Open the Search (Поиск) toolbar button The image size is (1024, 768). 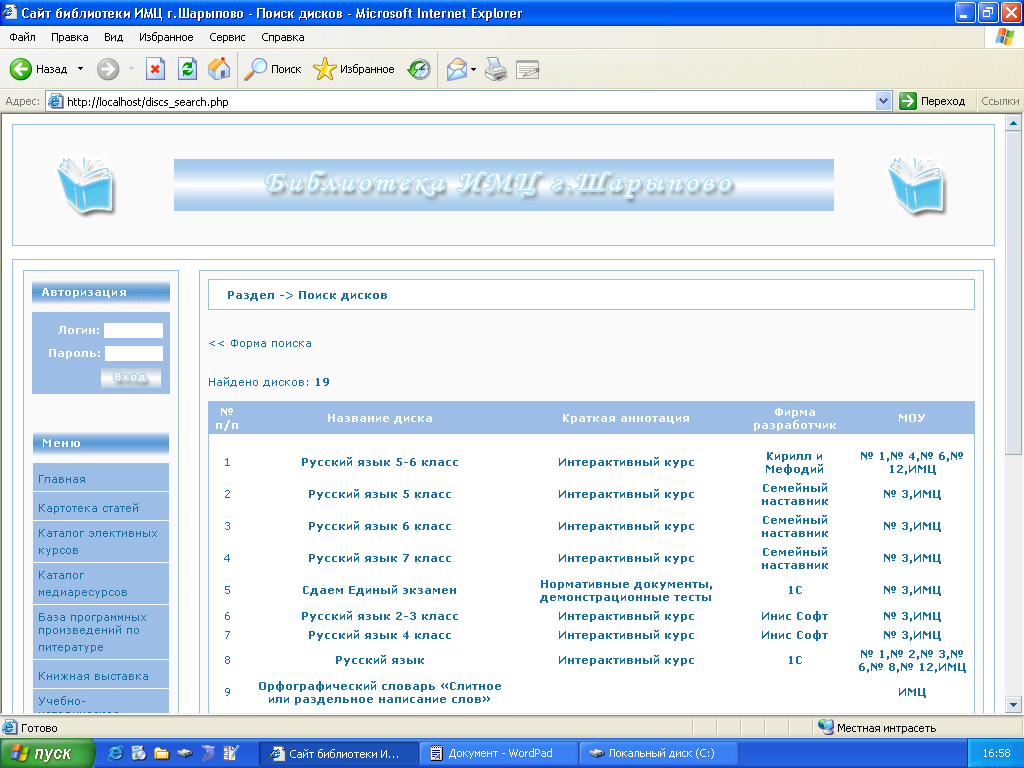click(274, 69)
